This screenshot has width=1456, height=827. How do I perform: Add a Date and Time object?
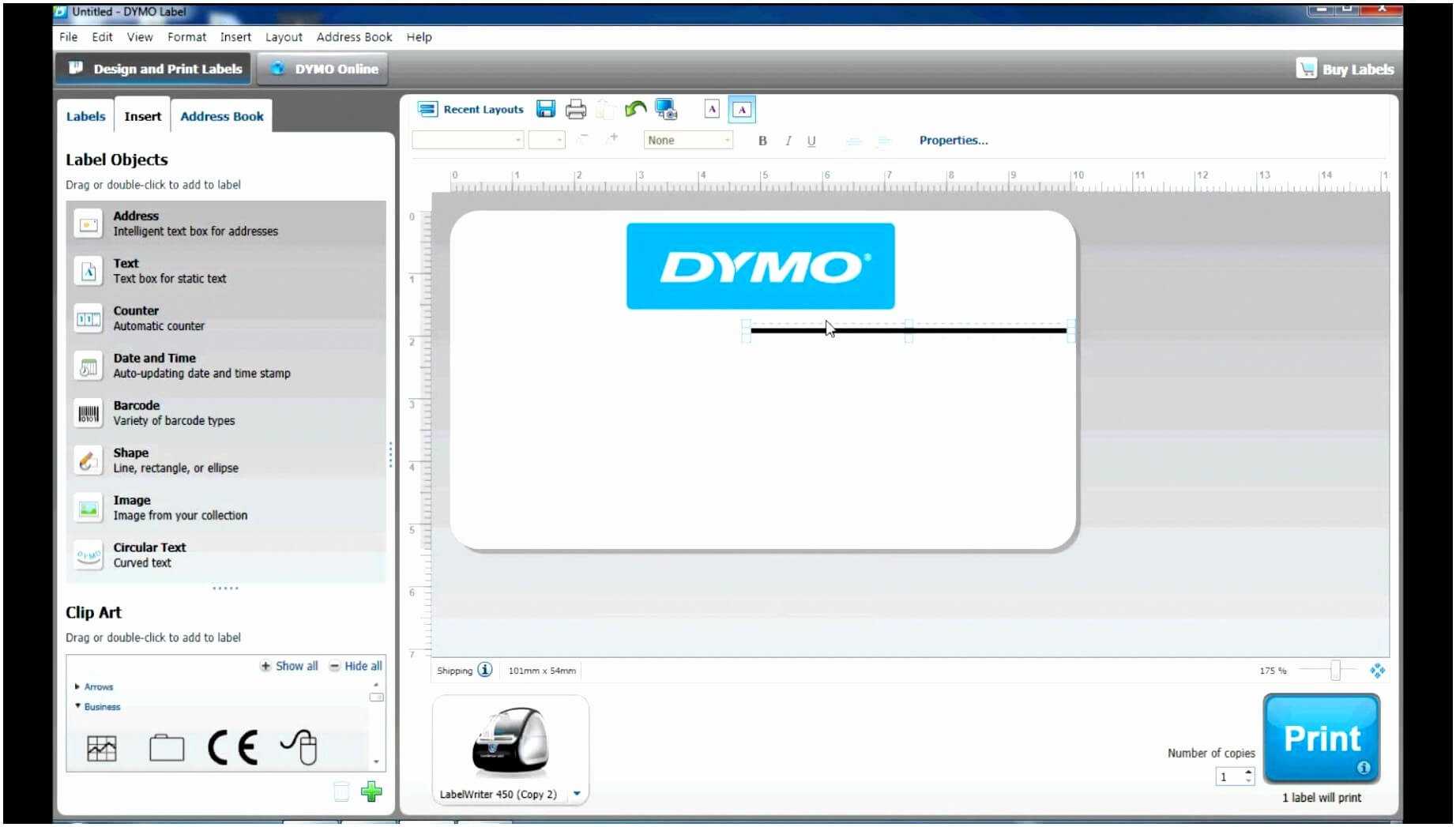click(x=226, y=366)
